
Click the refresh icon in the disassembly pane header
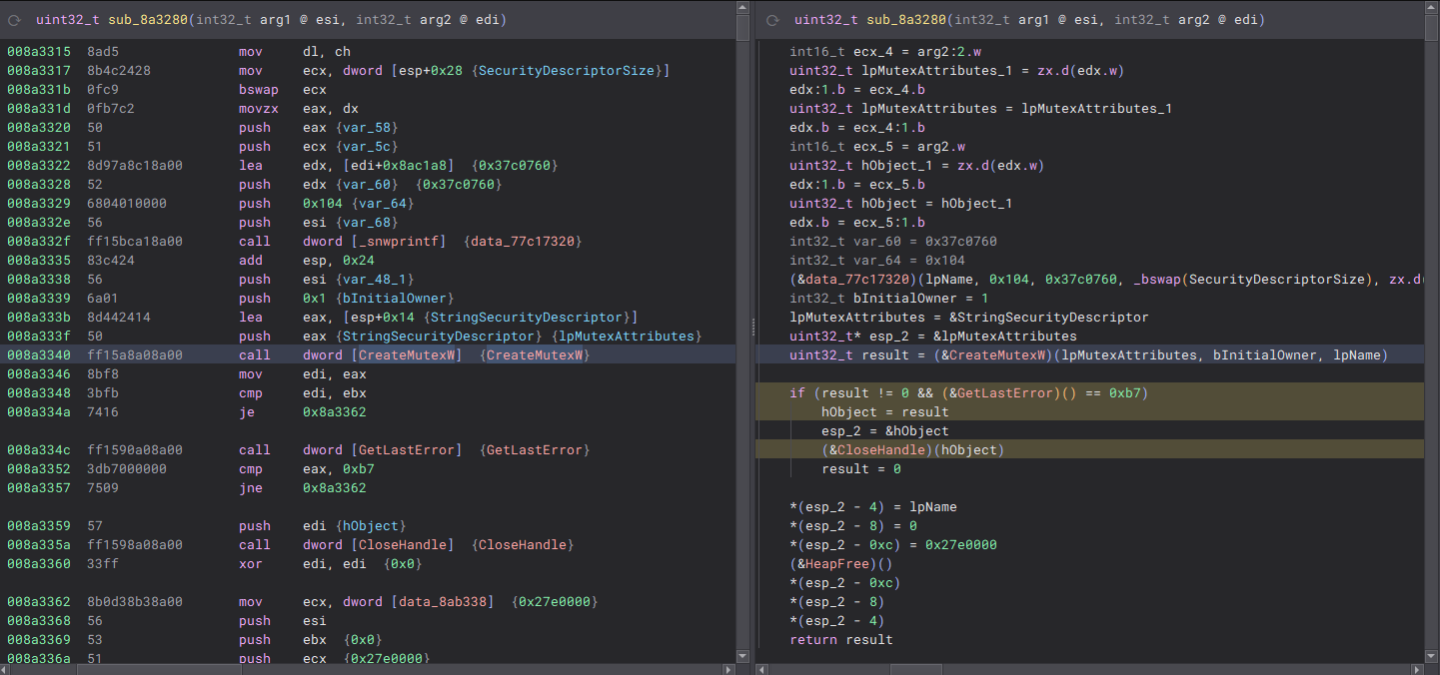tap(16, 20)
